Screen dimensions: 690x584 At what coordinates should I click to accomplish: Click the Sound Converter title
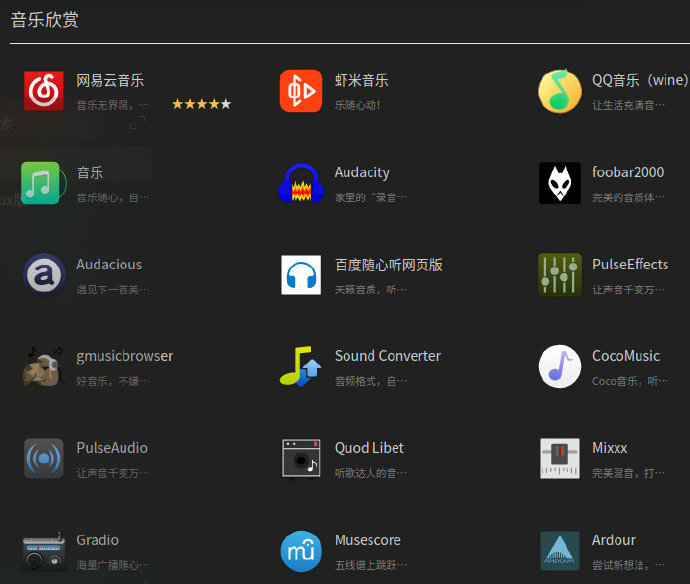(x=388, y=356)
